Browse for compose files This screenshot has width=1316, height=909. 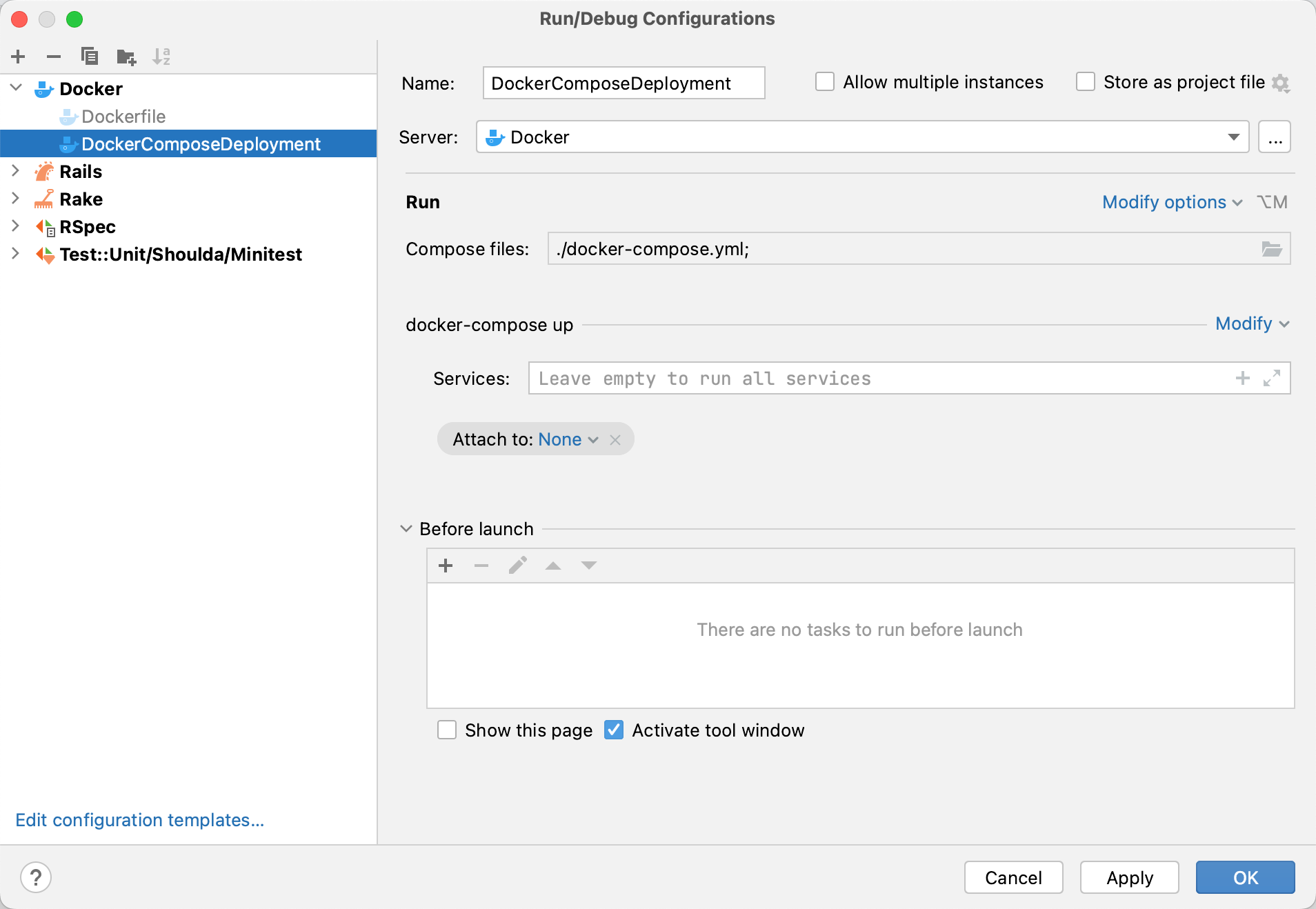pyautogui.click(x=1273, y=249)
